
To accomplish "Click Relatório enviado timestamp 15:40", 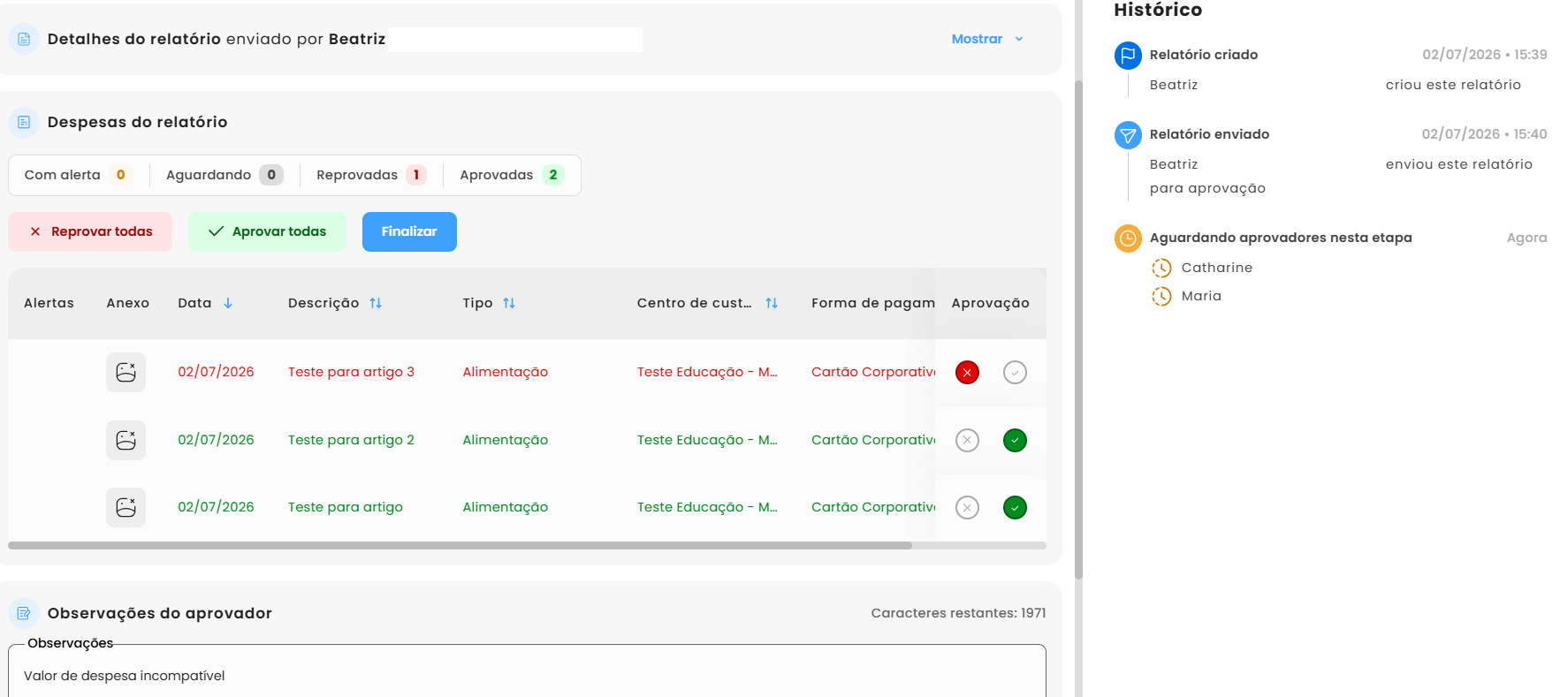I will coord(1484,134).
